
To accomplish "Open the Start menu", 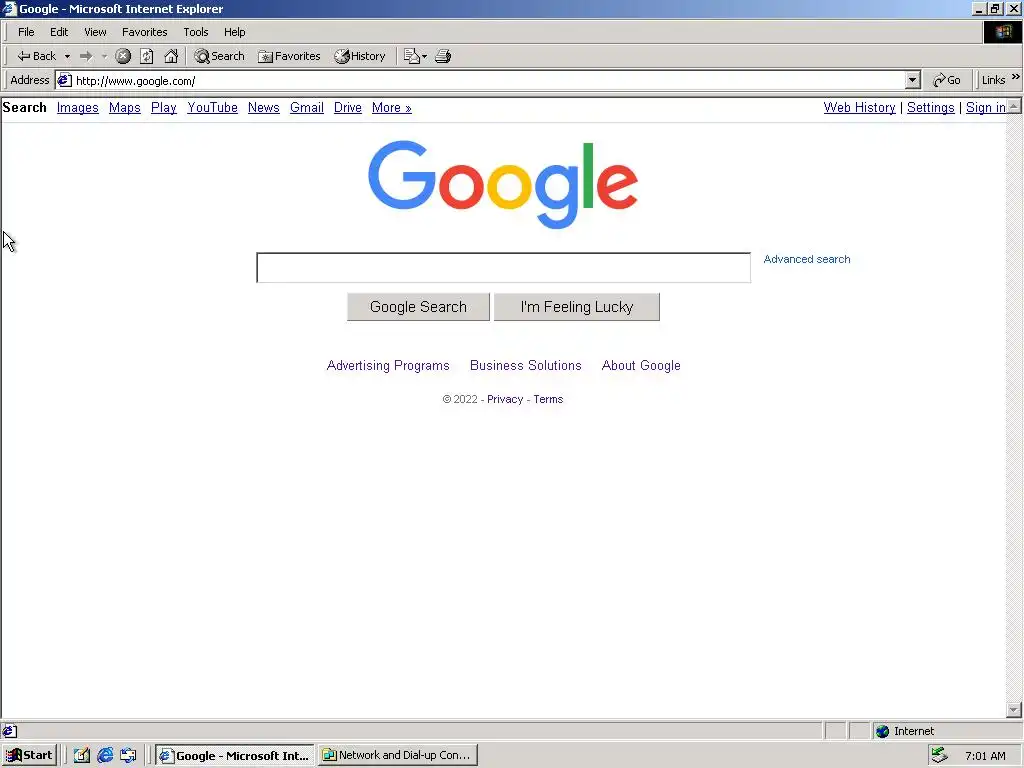I will point(29,756).
